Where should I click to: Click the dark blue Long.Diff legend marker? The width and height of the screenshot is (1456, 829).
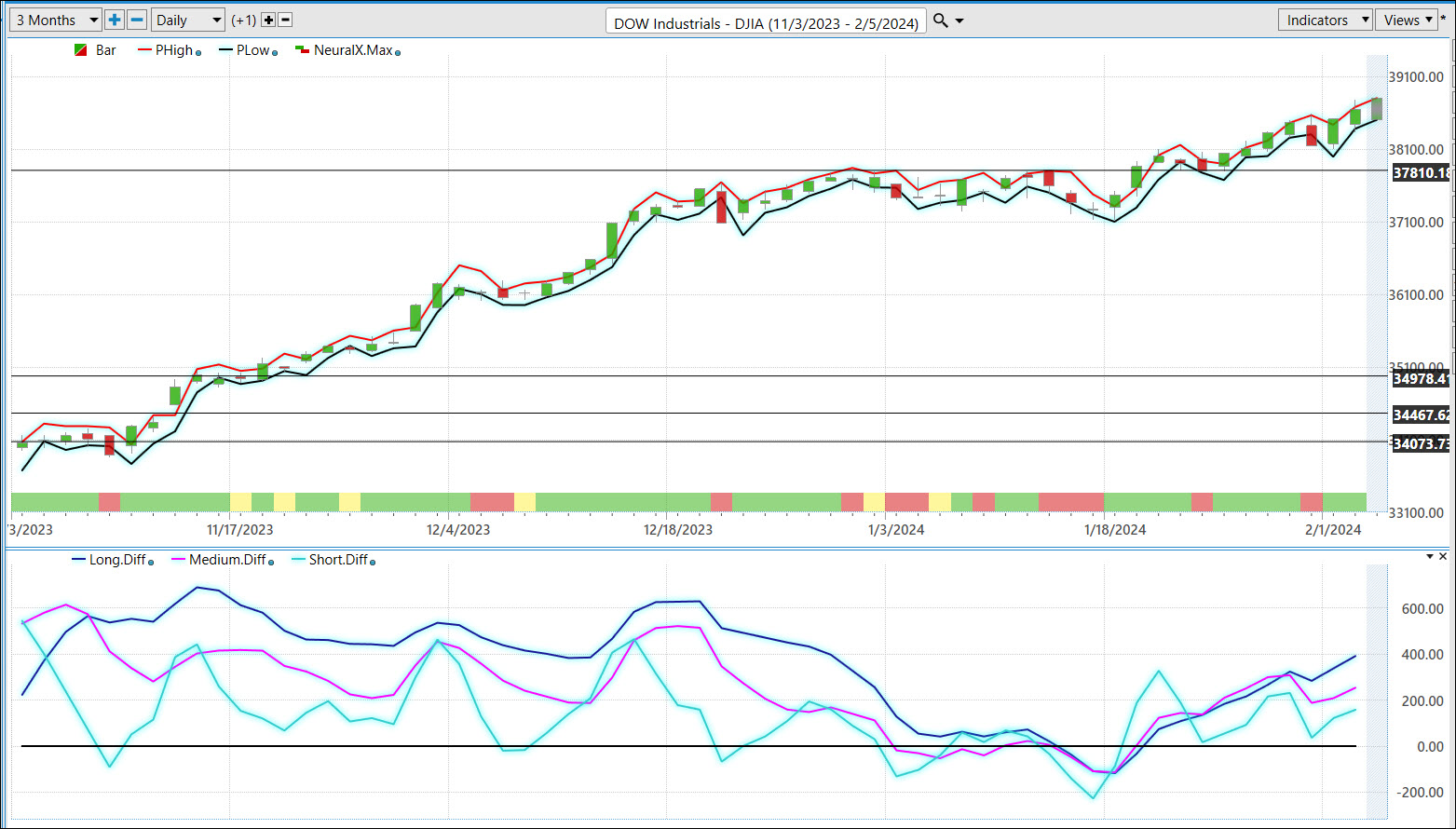coord(78,560)
